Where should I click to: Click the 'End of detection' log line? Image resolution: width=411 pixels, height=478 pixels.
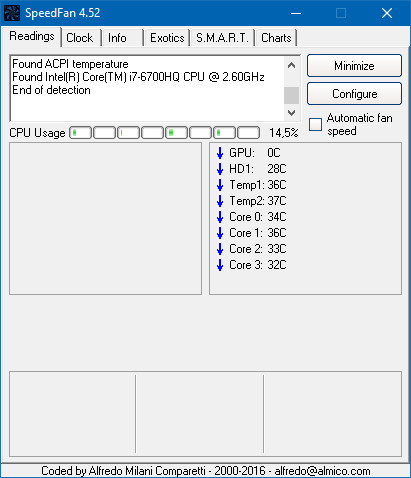click(x=51, y=90)
